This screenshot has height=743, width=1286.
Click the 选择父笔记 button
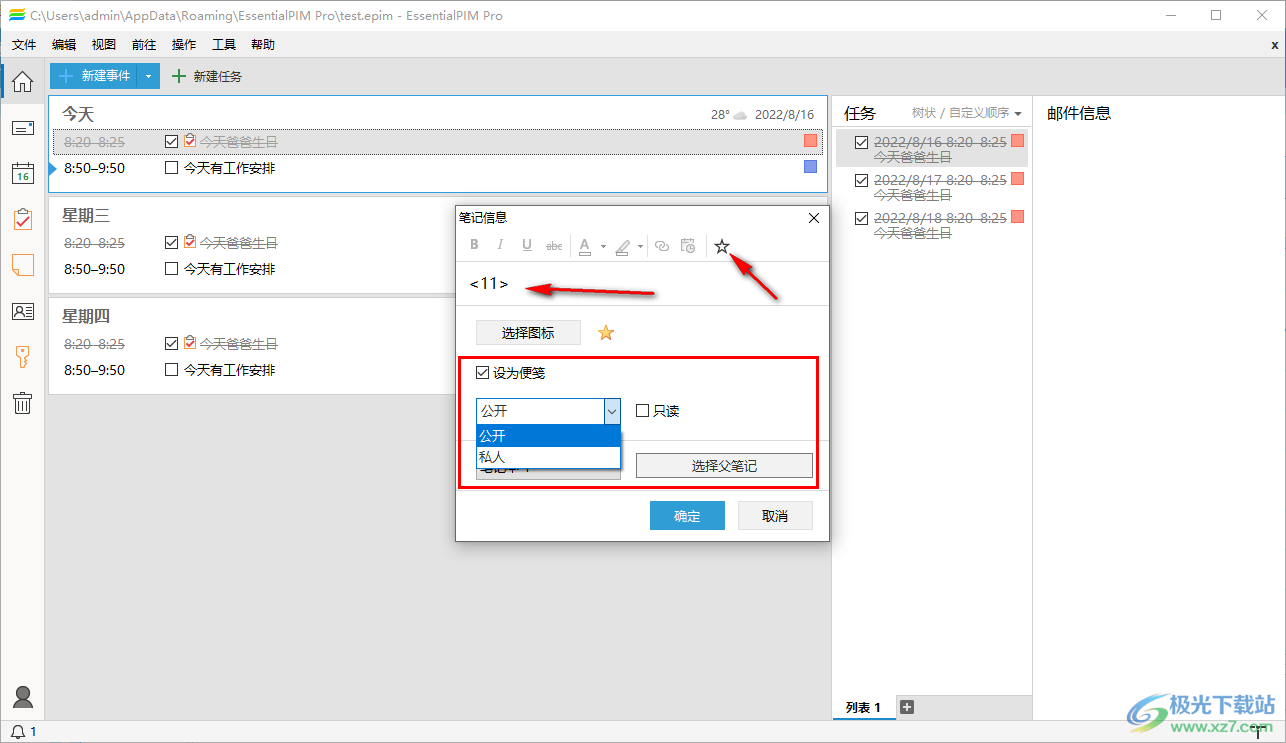[724, 466]
